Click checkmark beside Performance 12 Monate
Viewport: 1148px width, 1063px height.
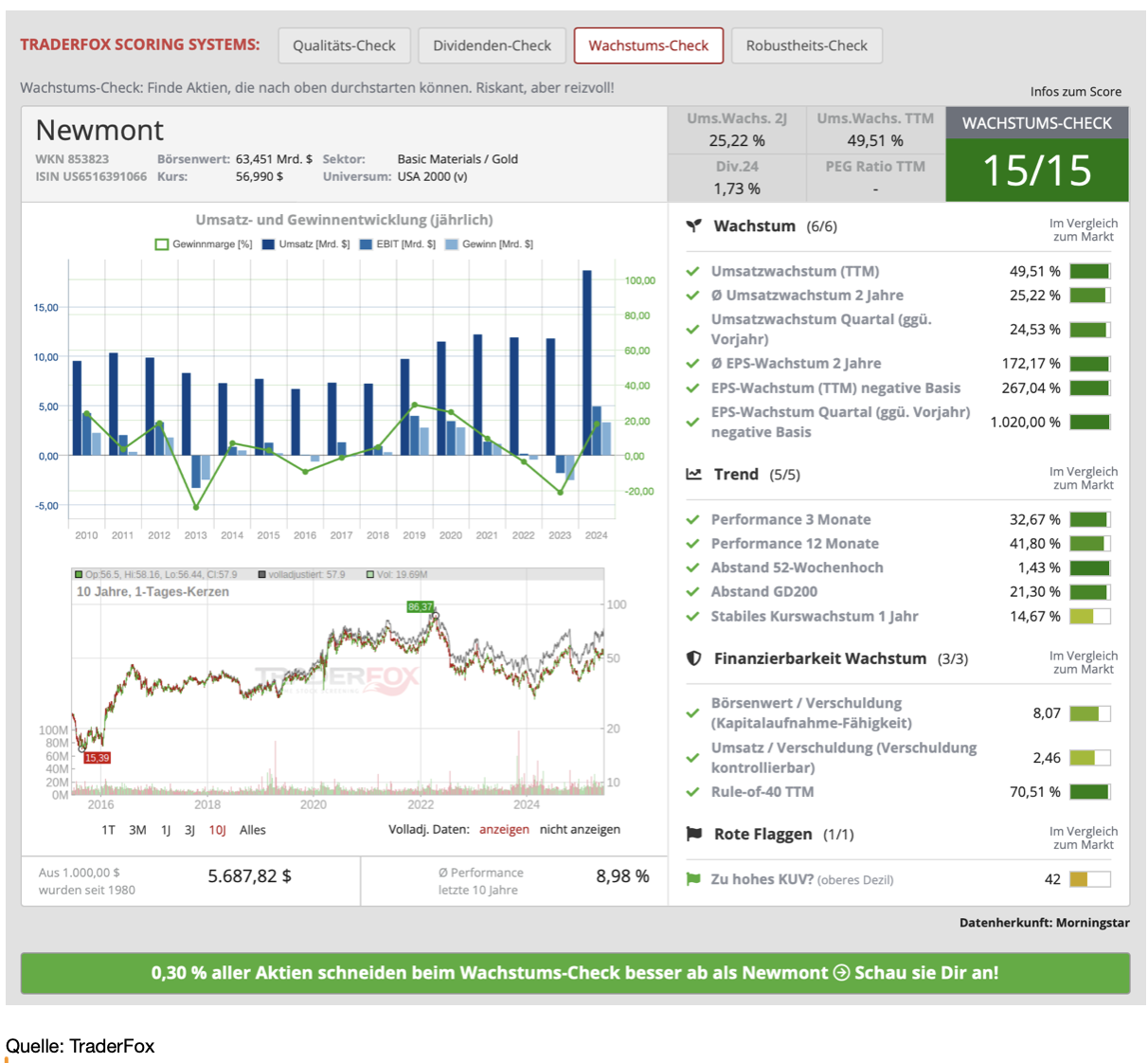tap(693, 544)
